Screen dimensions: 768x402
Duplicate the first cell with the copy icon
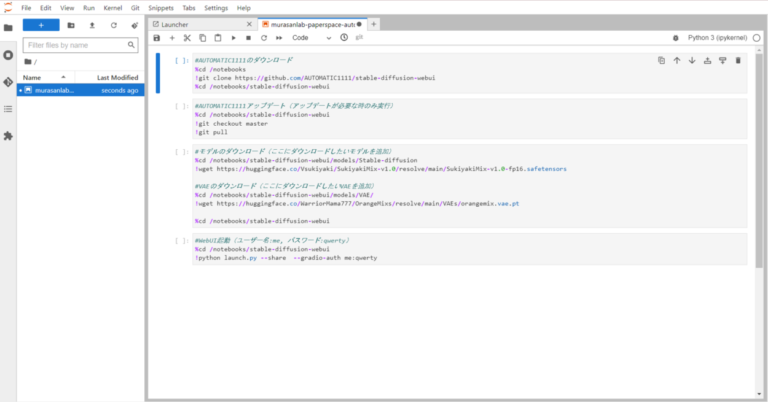click(661, 60)
